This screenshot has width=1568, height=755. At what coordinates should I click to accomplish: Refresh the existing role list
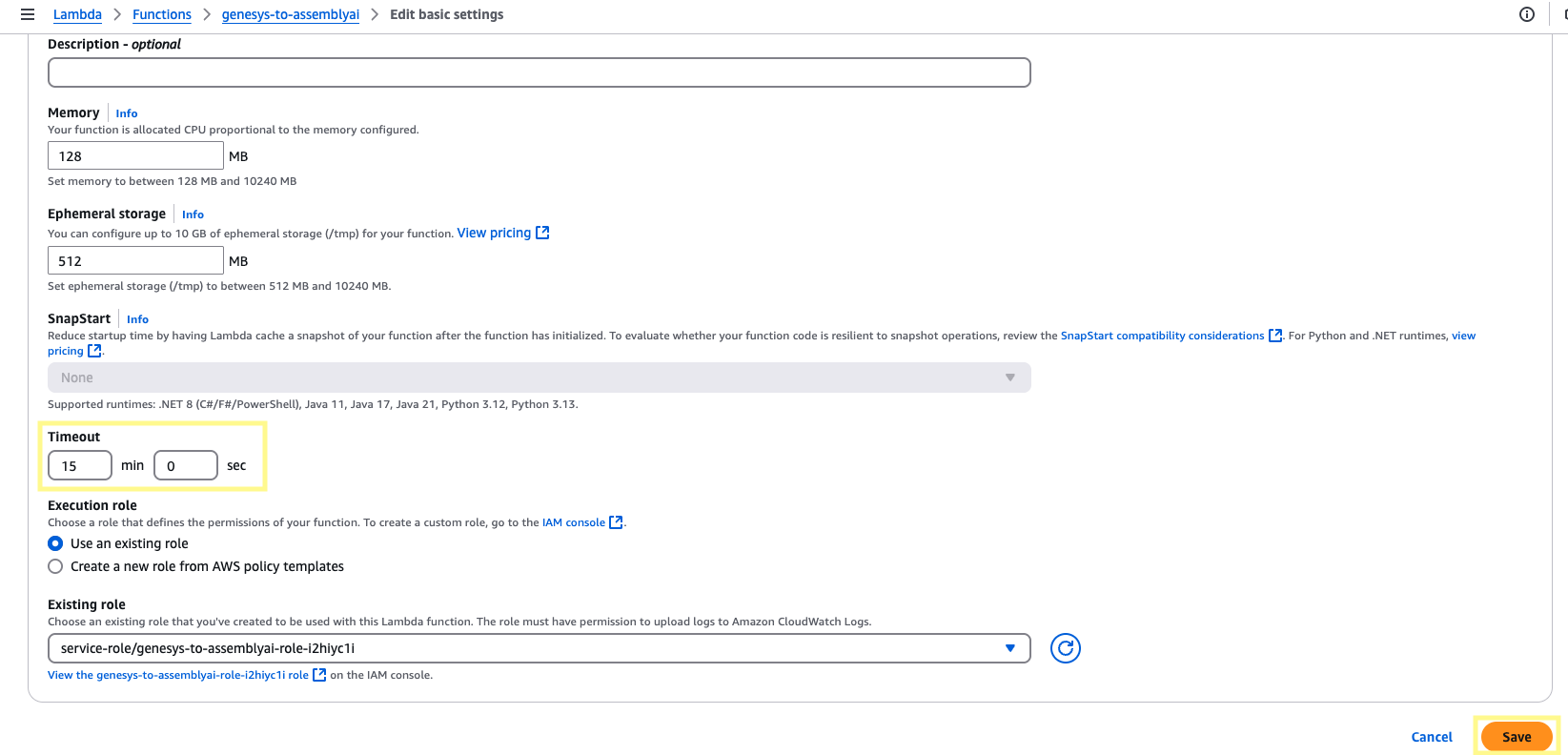(x=1065, y=648)
